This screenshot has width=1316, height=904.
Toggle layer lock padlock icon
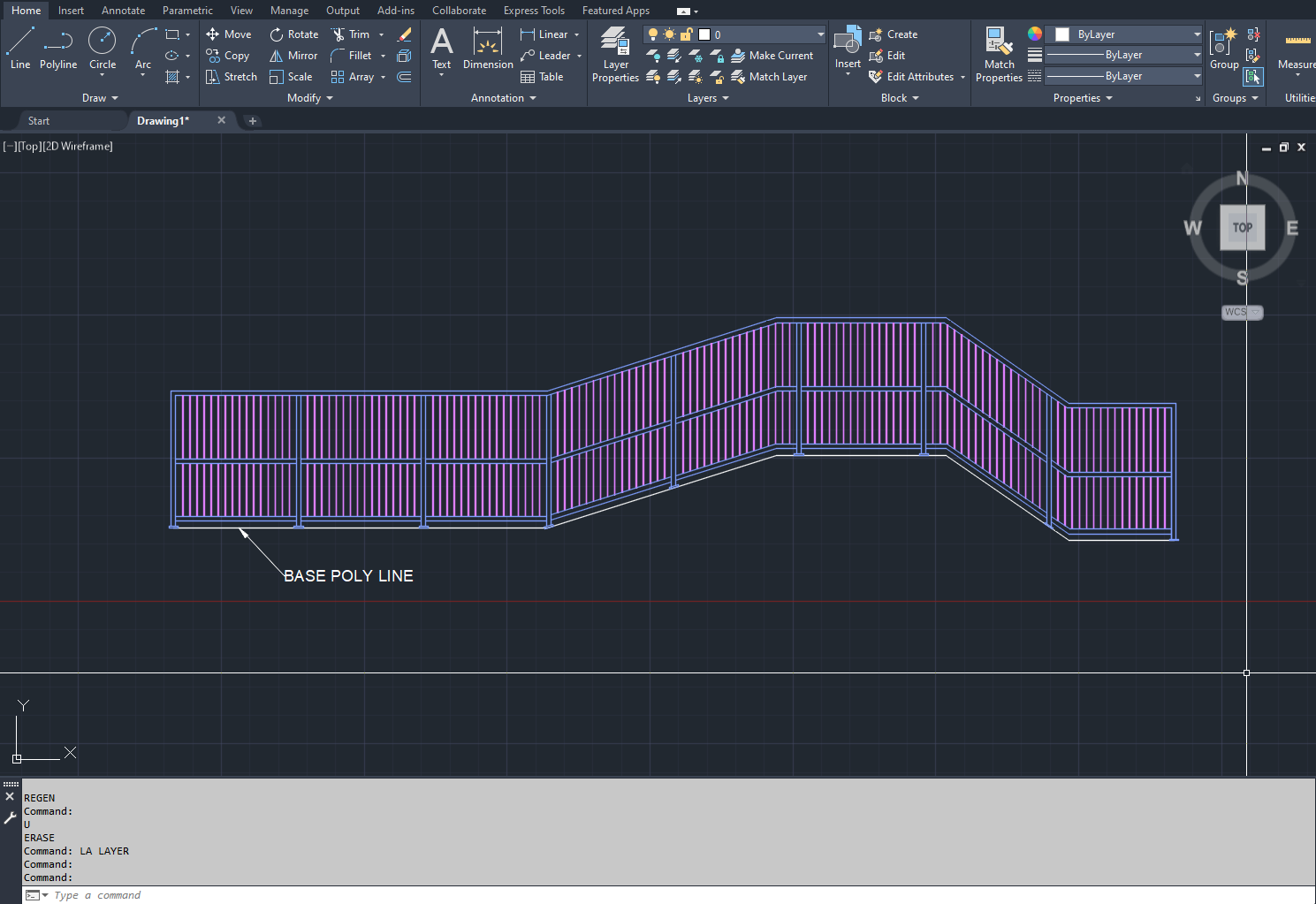click(x=686, y=34)
